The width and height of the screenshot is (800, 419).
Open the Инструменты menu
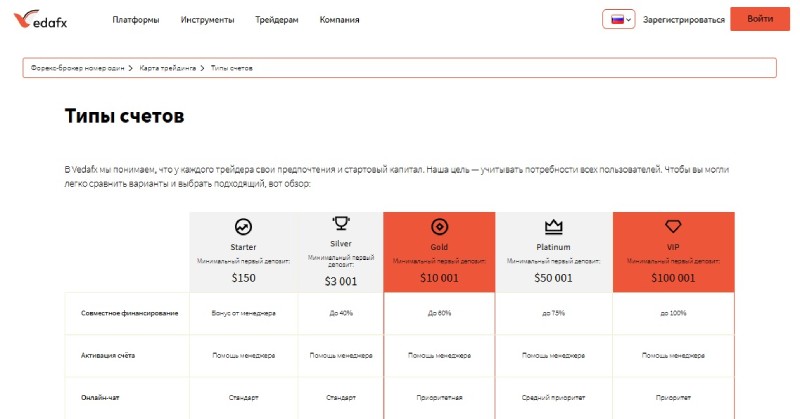tap(207, 20)
